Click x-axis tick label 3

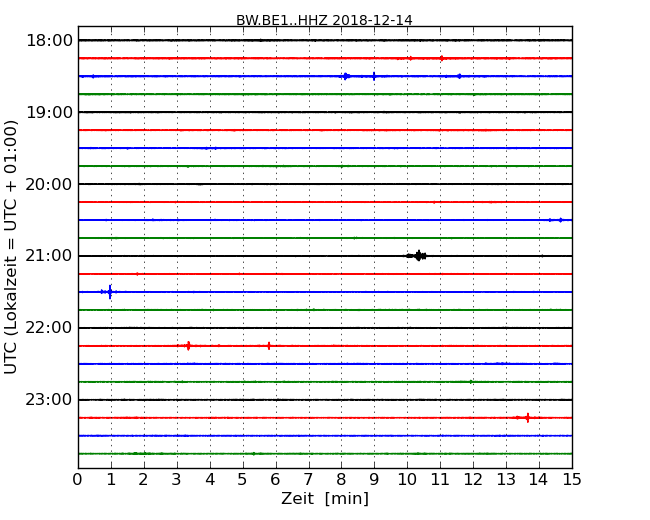[x=177, y=479]
